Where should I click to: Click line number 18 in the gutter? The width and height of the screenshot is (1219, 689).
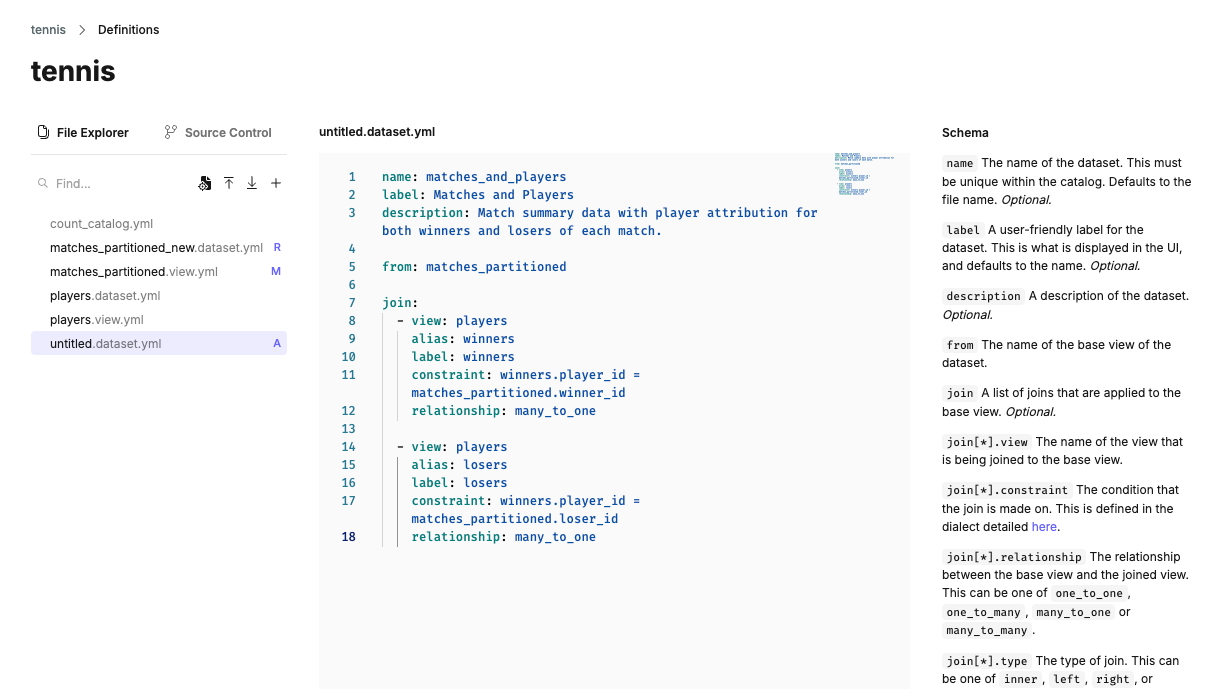[x=348, y=537]
